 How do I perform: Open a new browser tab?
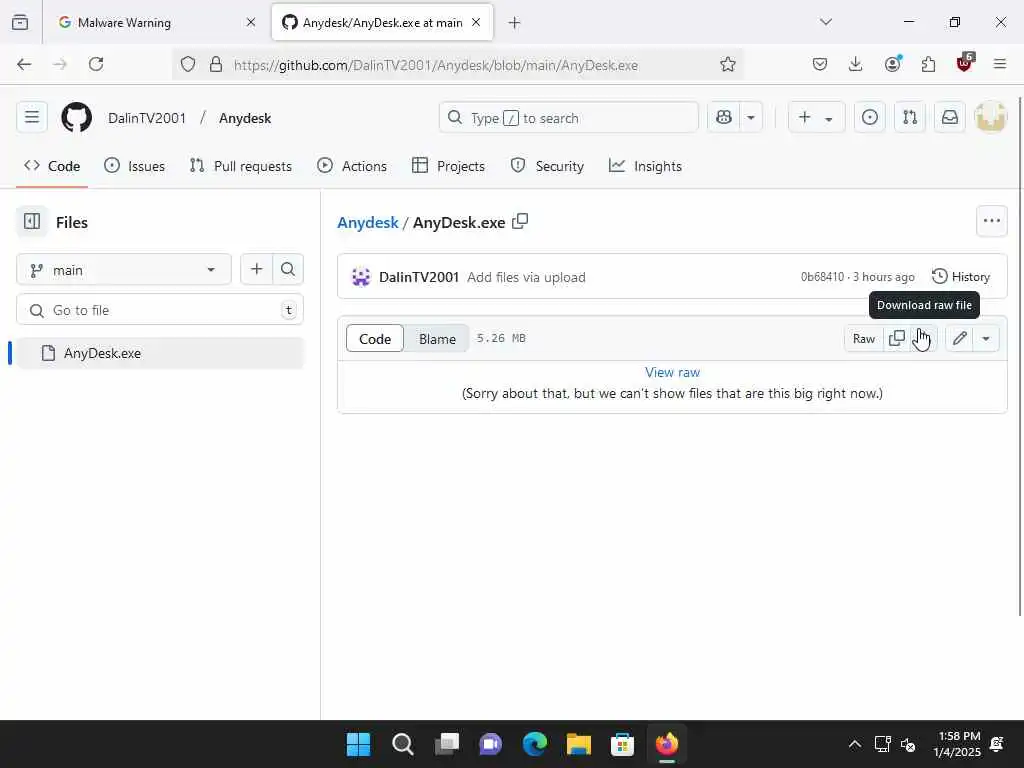point(515,23)
